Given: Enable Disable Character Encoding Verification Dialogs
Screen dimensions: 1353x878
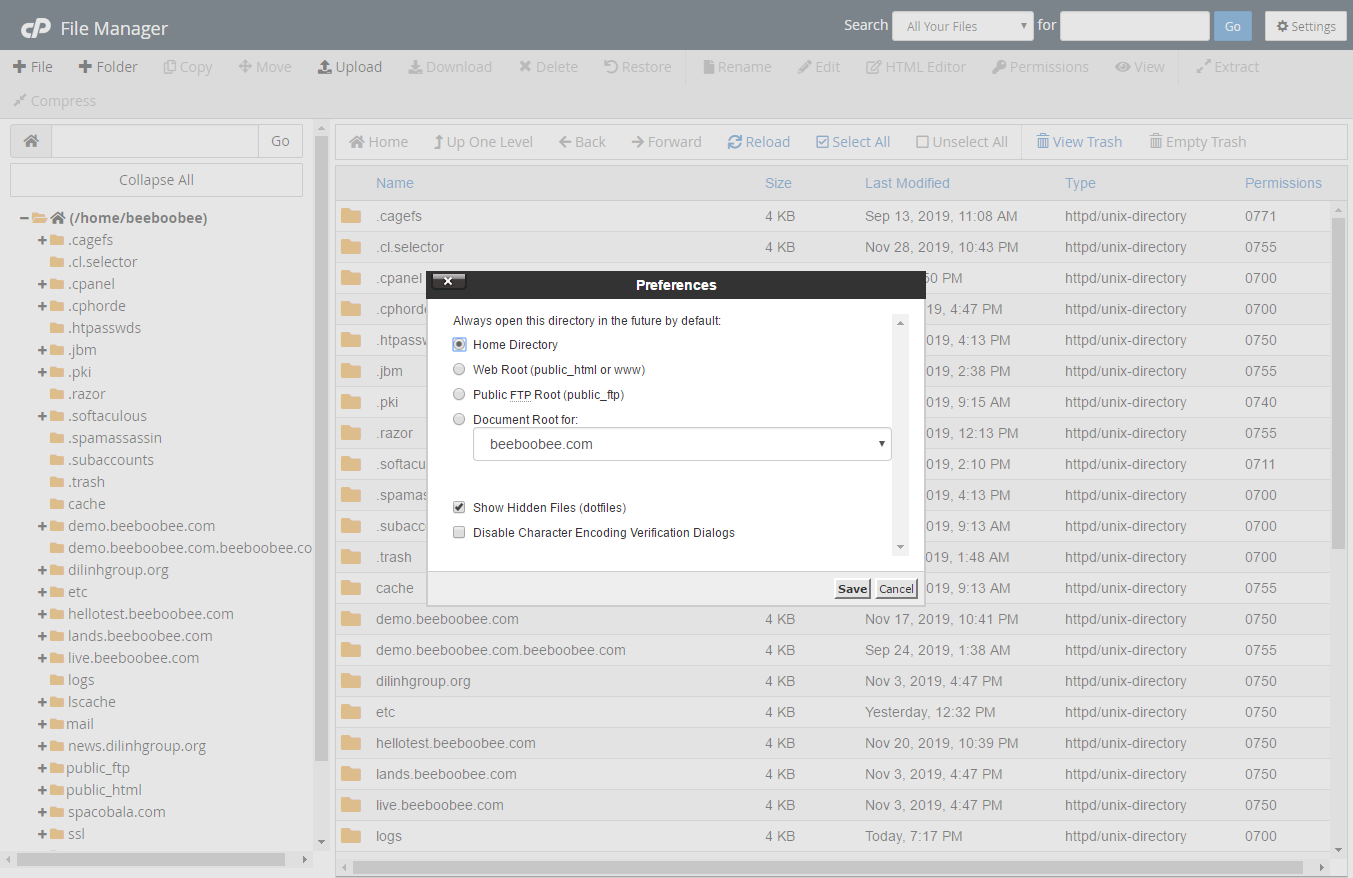Looking at the screenshot, I should click(x=459, y=533).
